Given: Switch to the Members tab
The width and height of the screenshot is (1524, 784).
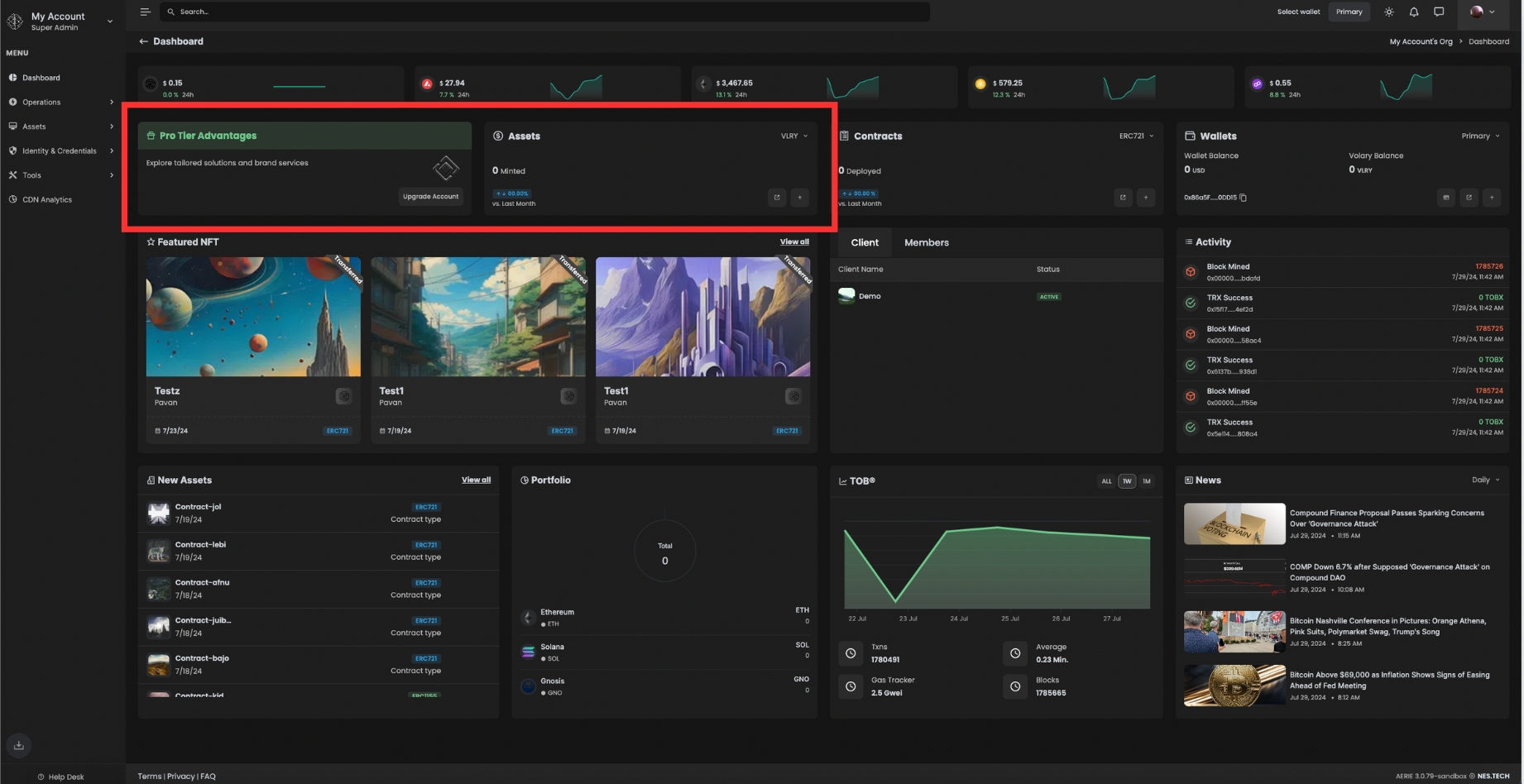Looking at the screenshot, I should (x=926, y=243).
